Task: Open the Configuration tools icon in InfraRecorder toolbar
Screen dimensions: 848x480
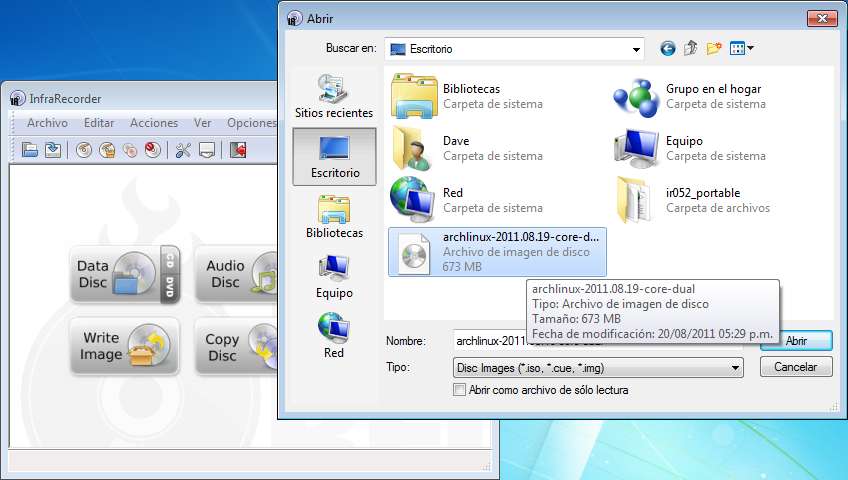Action: (x=183, y=150)
